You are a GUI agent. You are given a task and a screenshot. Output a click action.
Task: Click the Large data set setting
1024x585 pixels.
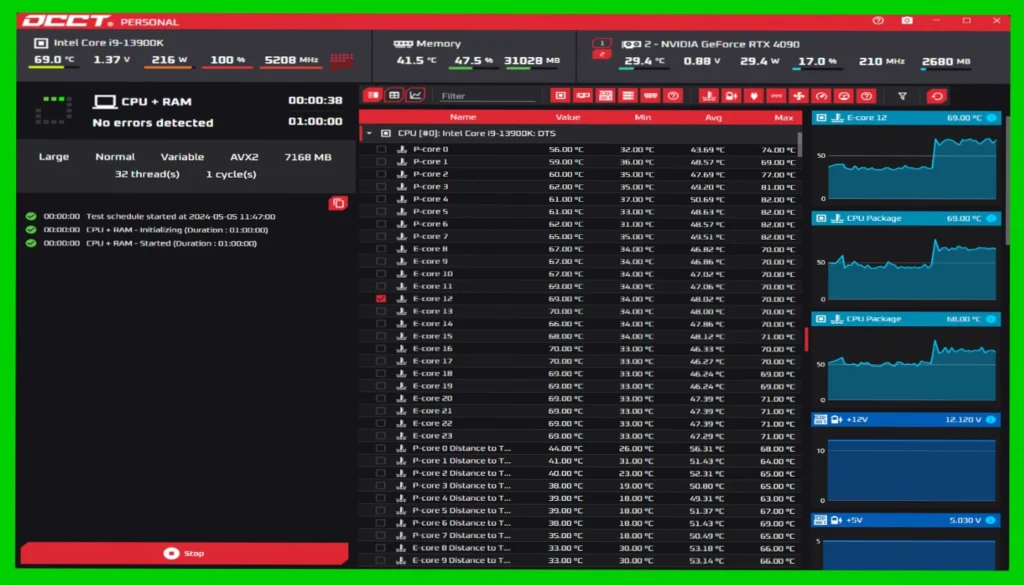point(54,157)
